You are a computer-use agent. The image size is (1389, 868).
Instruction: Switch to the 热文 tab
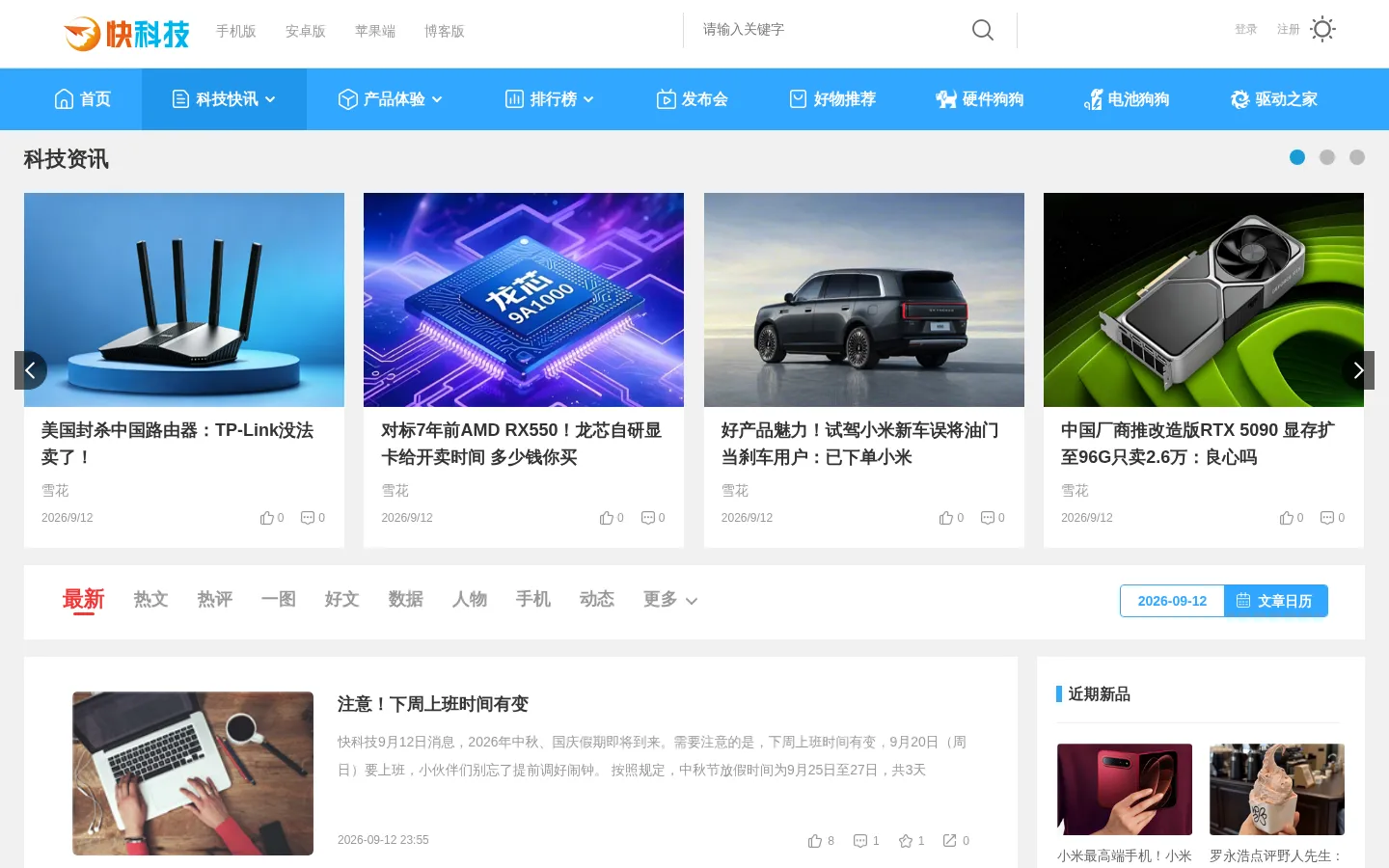151,600
